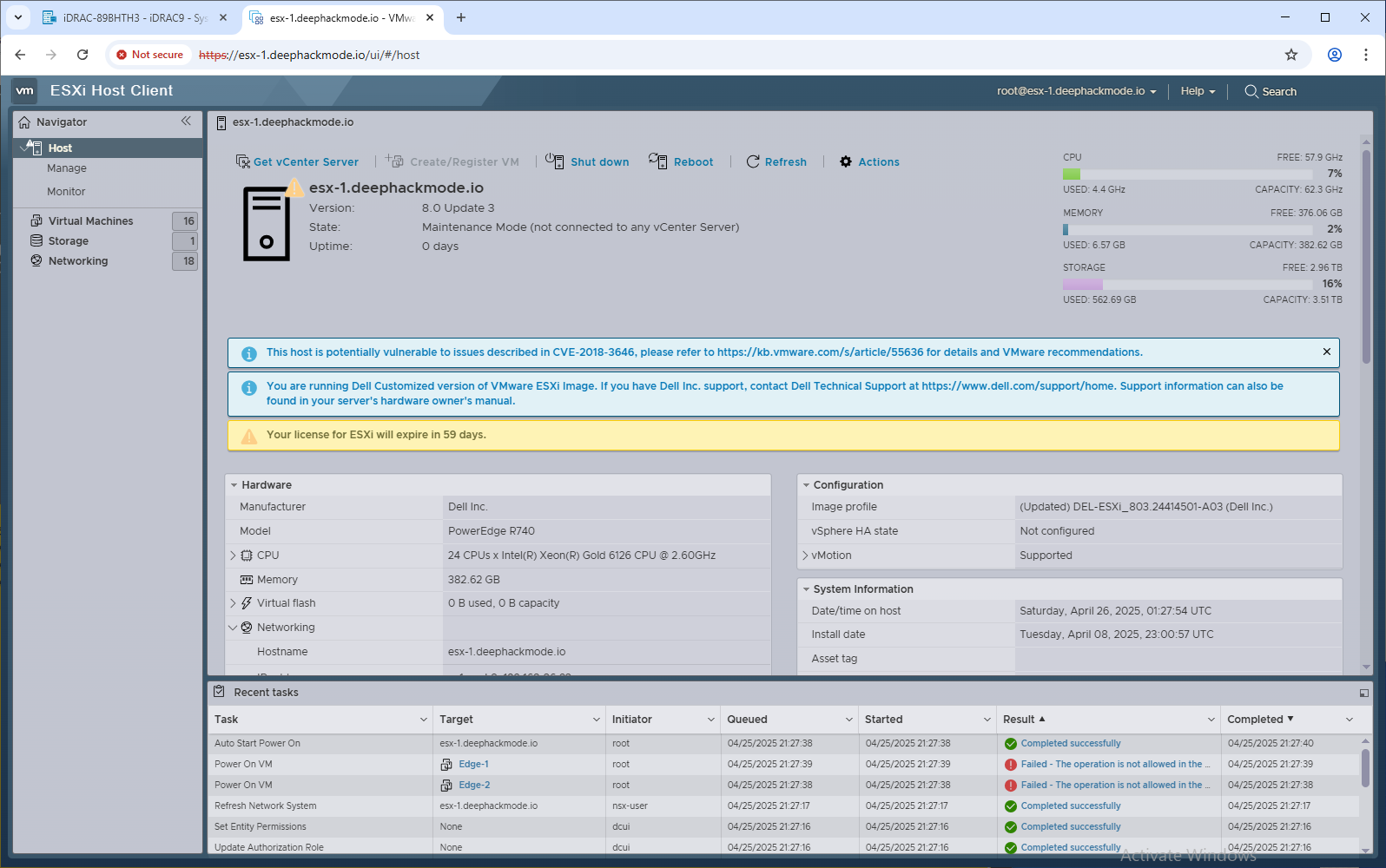Click the Shut down host icon

pos(555,161)
